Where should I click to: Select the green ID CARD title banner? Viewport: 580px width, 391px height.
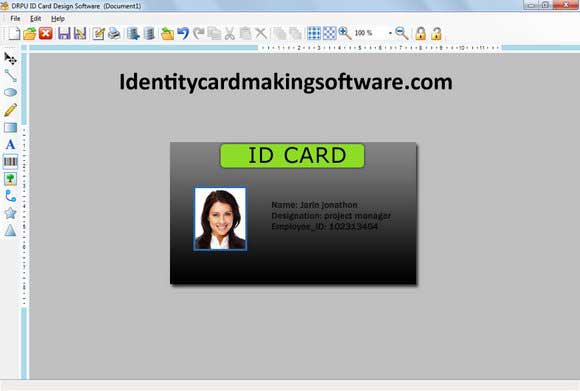tap(292, 156)
